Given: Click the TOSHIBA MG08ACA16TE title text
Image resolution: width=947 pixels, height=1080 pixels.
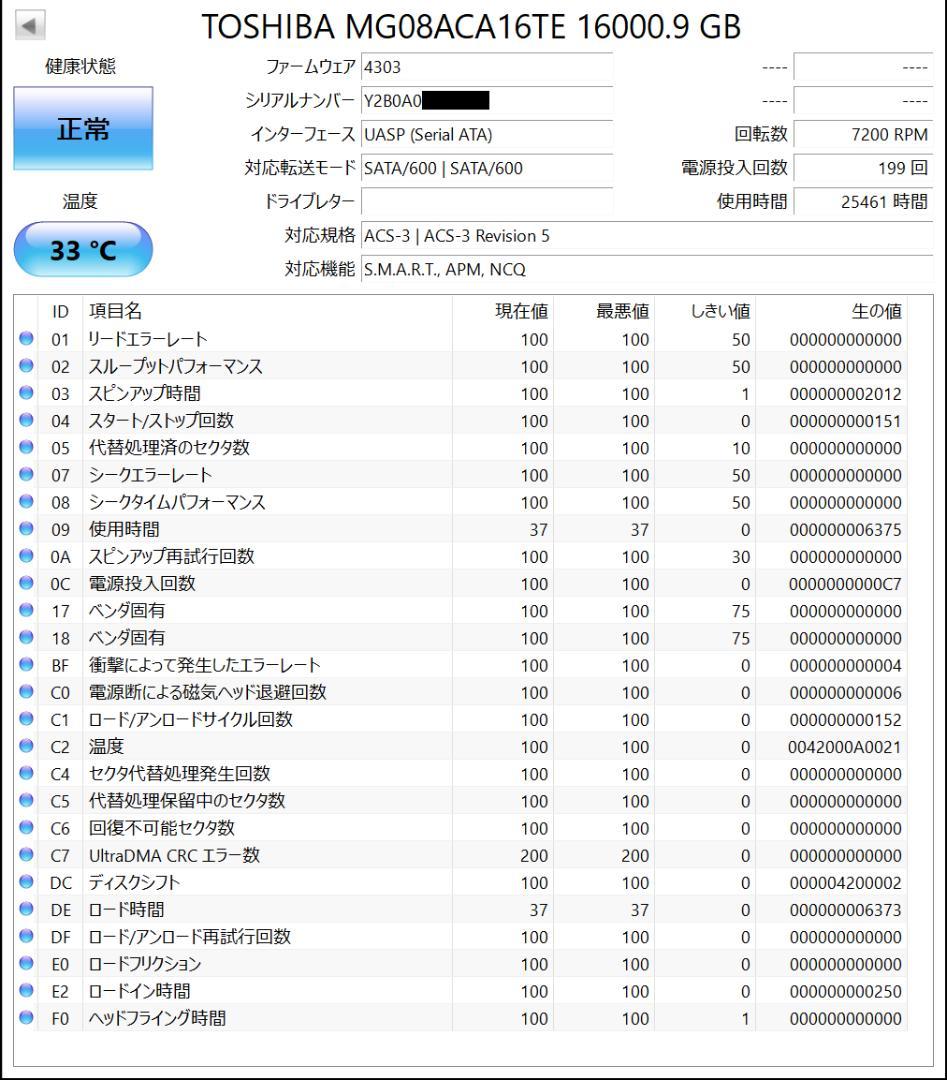Looking at the screenshot, I should (x=470, y=27).
